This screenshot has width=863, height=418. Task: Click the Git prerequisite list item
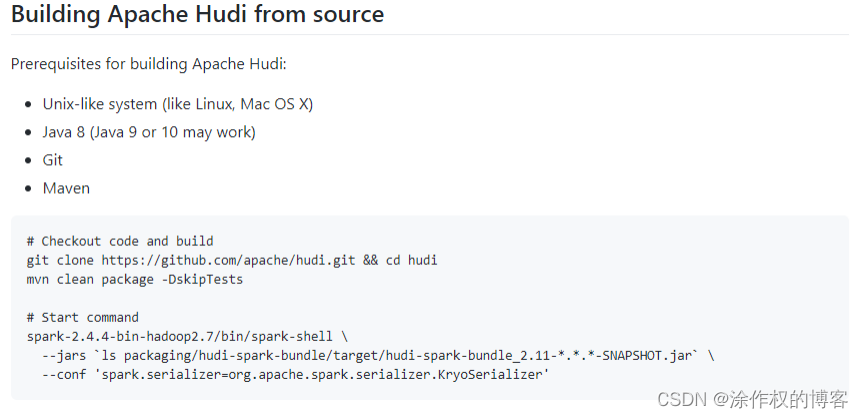(x=53, y=160)
